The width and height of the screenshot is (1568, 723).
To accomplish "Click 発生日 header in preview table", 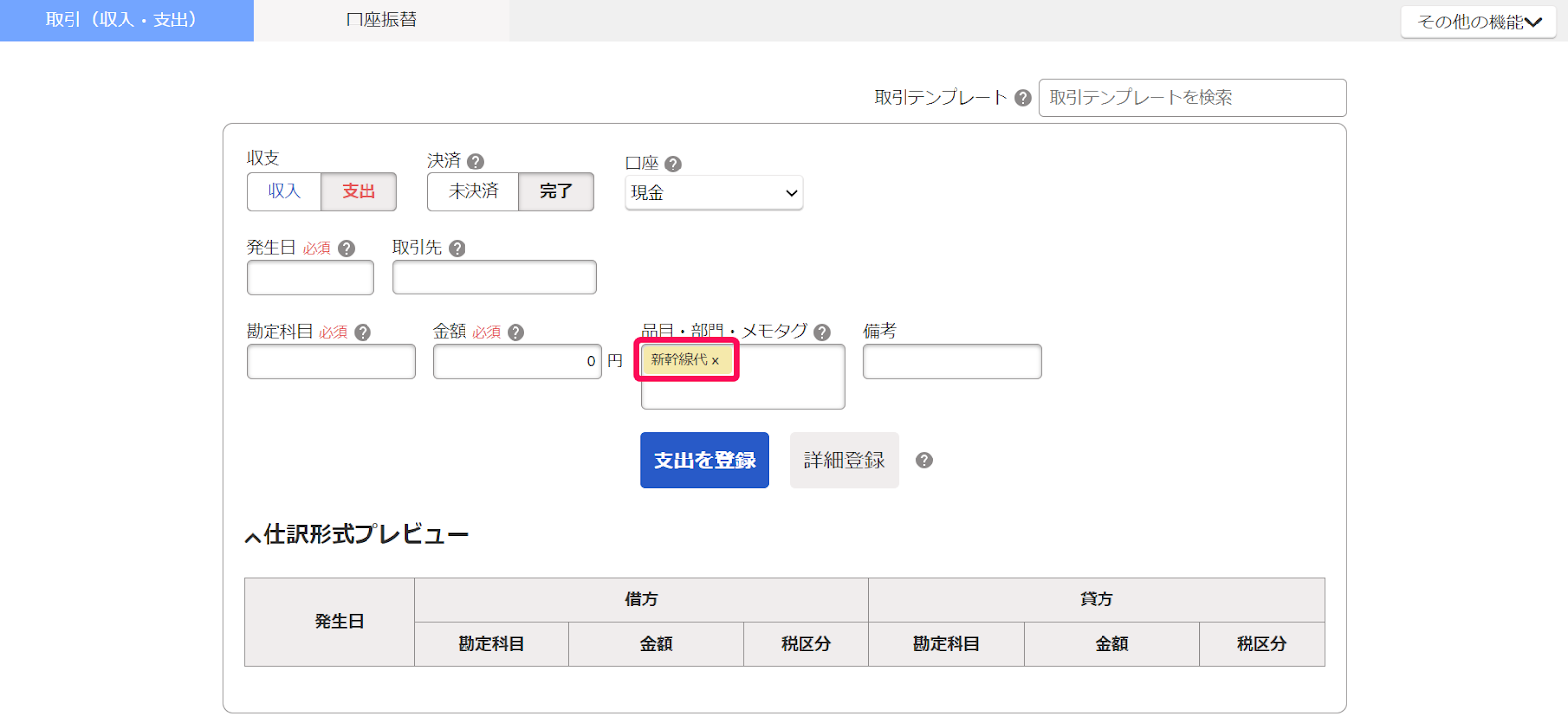I will pos(329,622).
